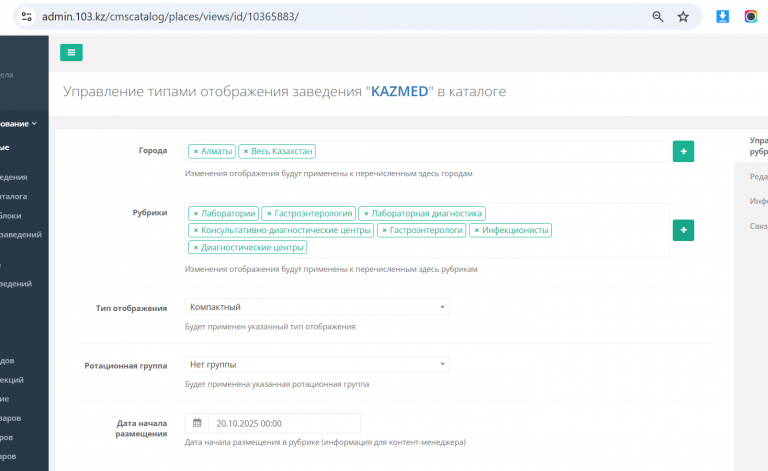Click the plus button next to Города
Screen dimensions: 768x471
coord(683,151)
